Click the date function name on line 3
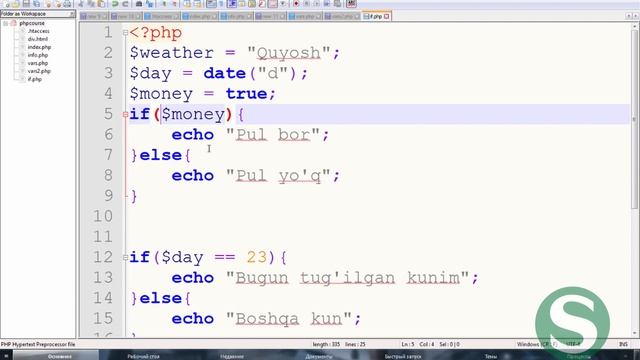Screen dimensions: 640x360 [x=224, y=73]
